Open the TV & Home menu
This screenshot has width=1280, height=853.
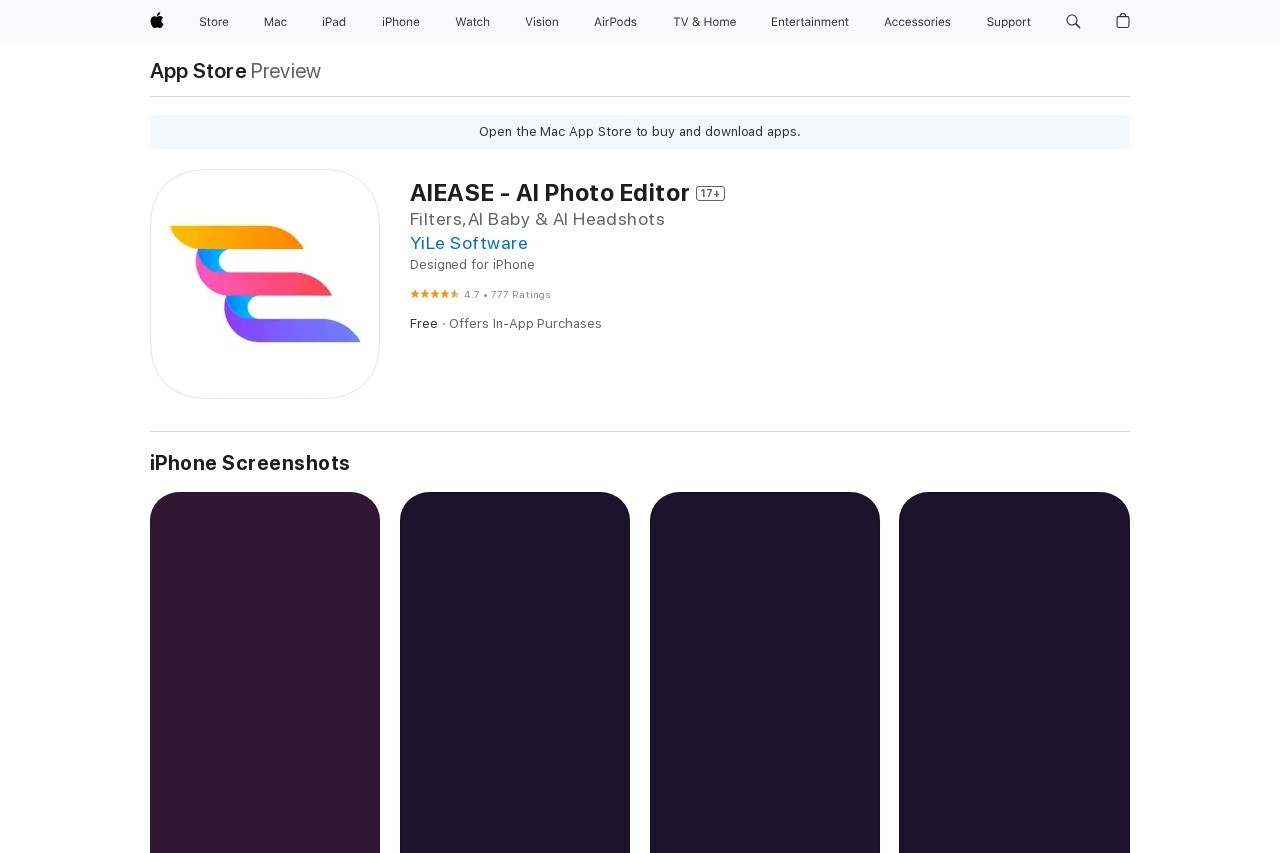pyautogui.click(x=704, y=22)
